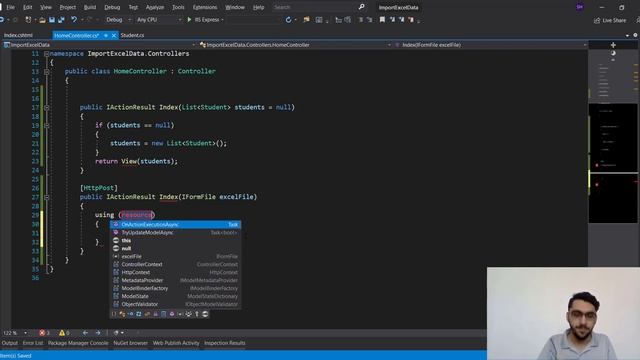
Task: Switch to the Index.cshtml tab
Action: [18, 36]
